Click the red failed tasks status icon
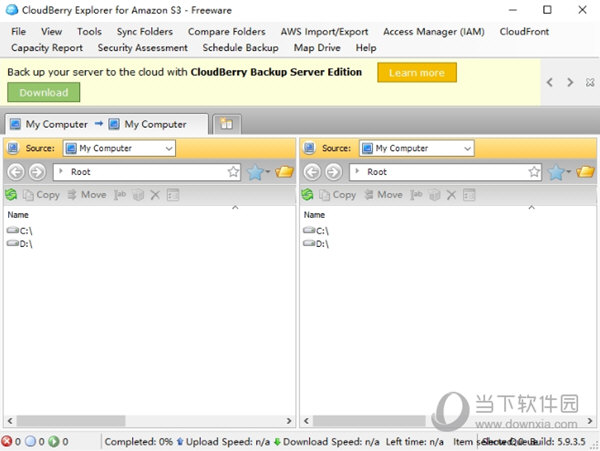Image resolution: width=600 pixels, height=451 pixels. (7, 441)
